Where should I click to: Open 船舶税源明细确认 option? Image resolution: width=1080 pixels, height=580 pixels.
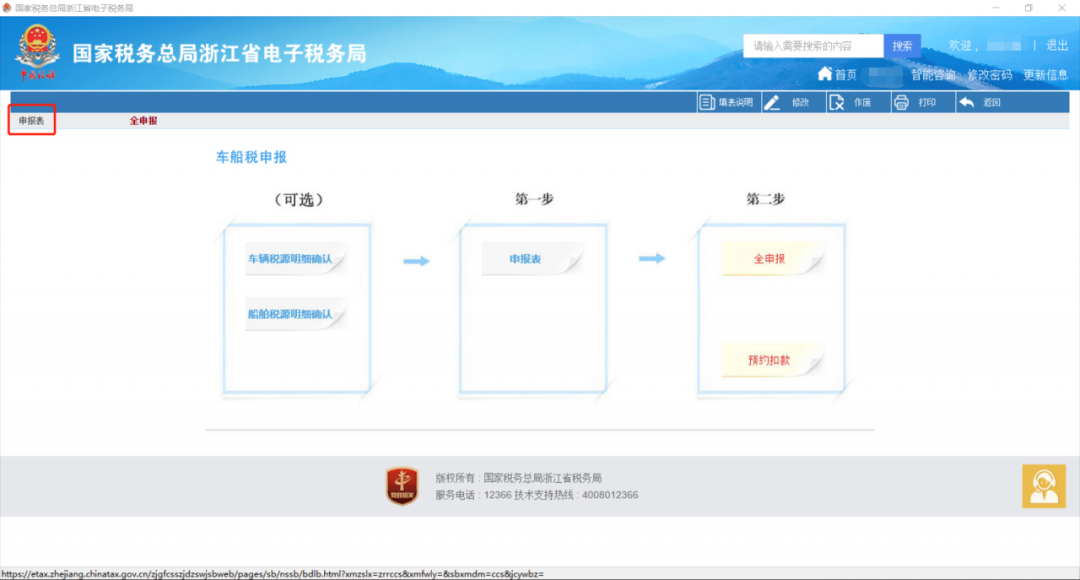[x=295, y=314]
